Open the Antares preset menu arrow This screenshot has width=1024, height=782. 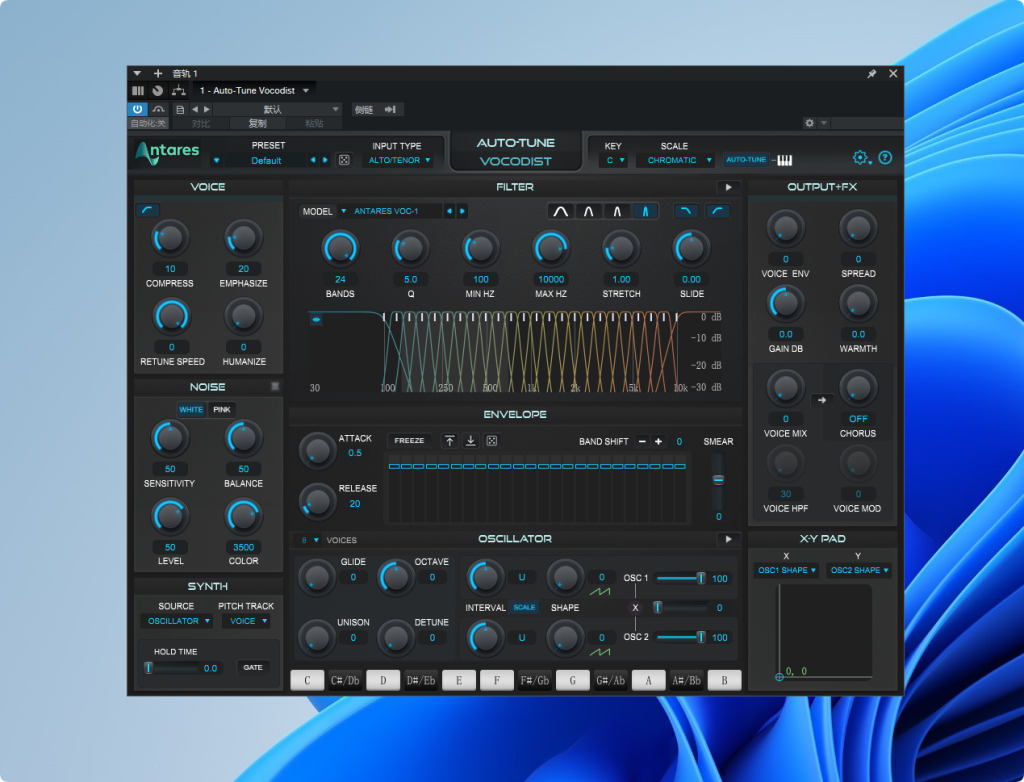click(216, 161)
